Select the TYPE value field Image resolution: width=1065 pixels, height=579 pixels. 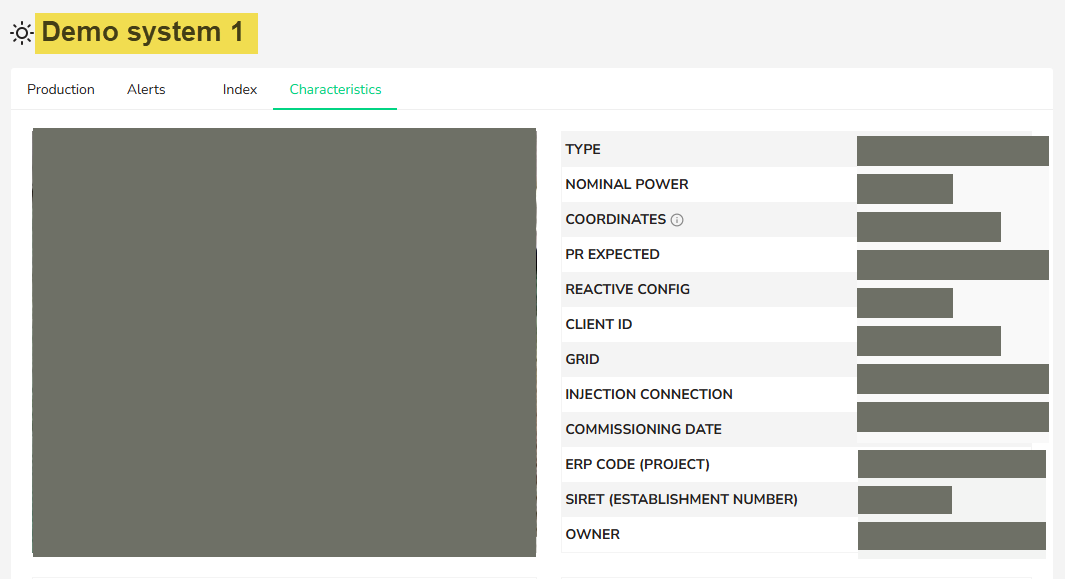coord(951,150)
